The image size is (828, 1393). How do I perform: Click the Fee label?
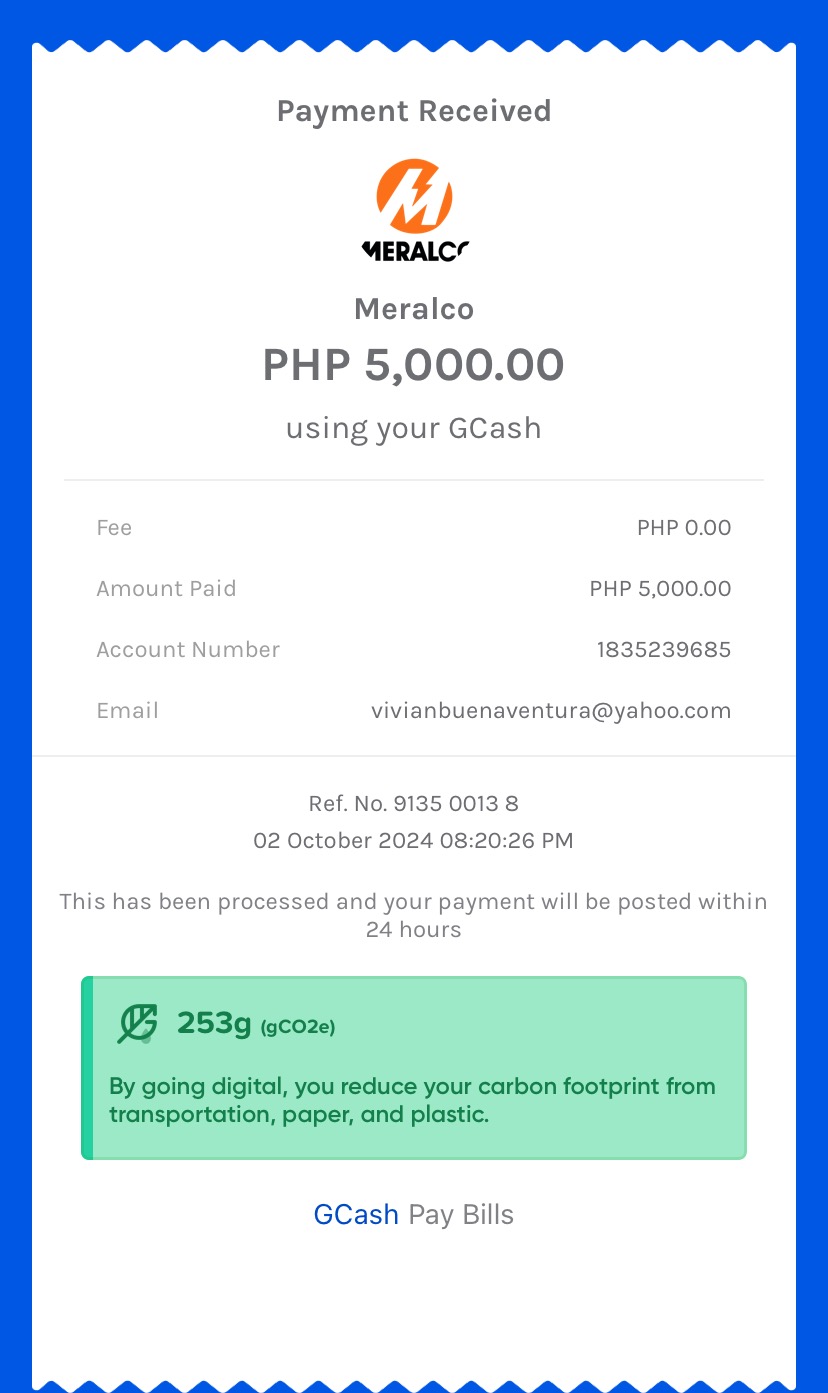pyautogui.click(x=114, y=528)
